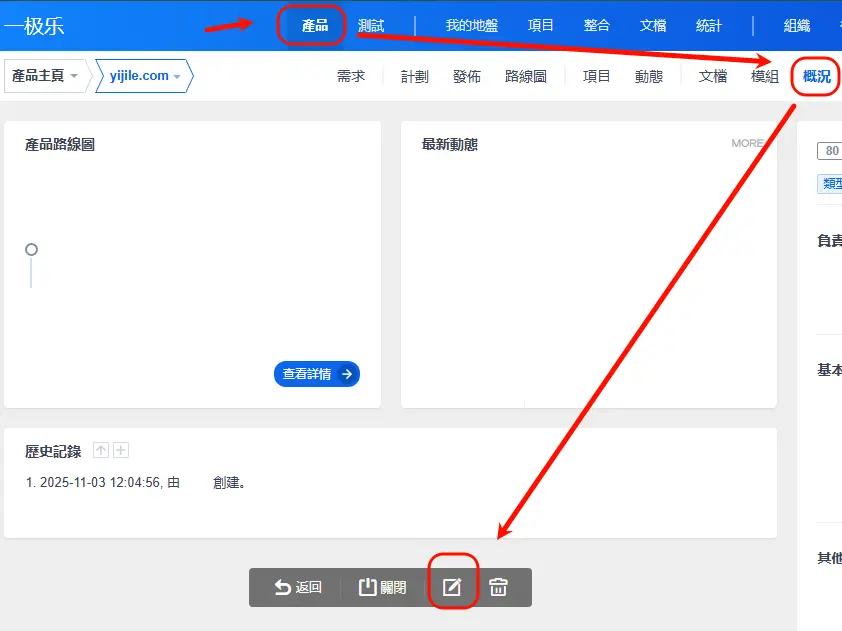The width and height of the screenshot is (842, 631).
Task: Switch to the 測試 tab
Action: (x=370, y=25)
